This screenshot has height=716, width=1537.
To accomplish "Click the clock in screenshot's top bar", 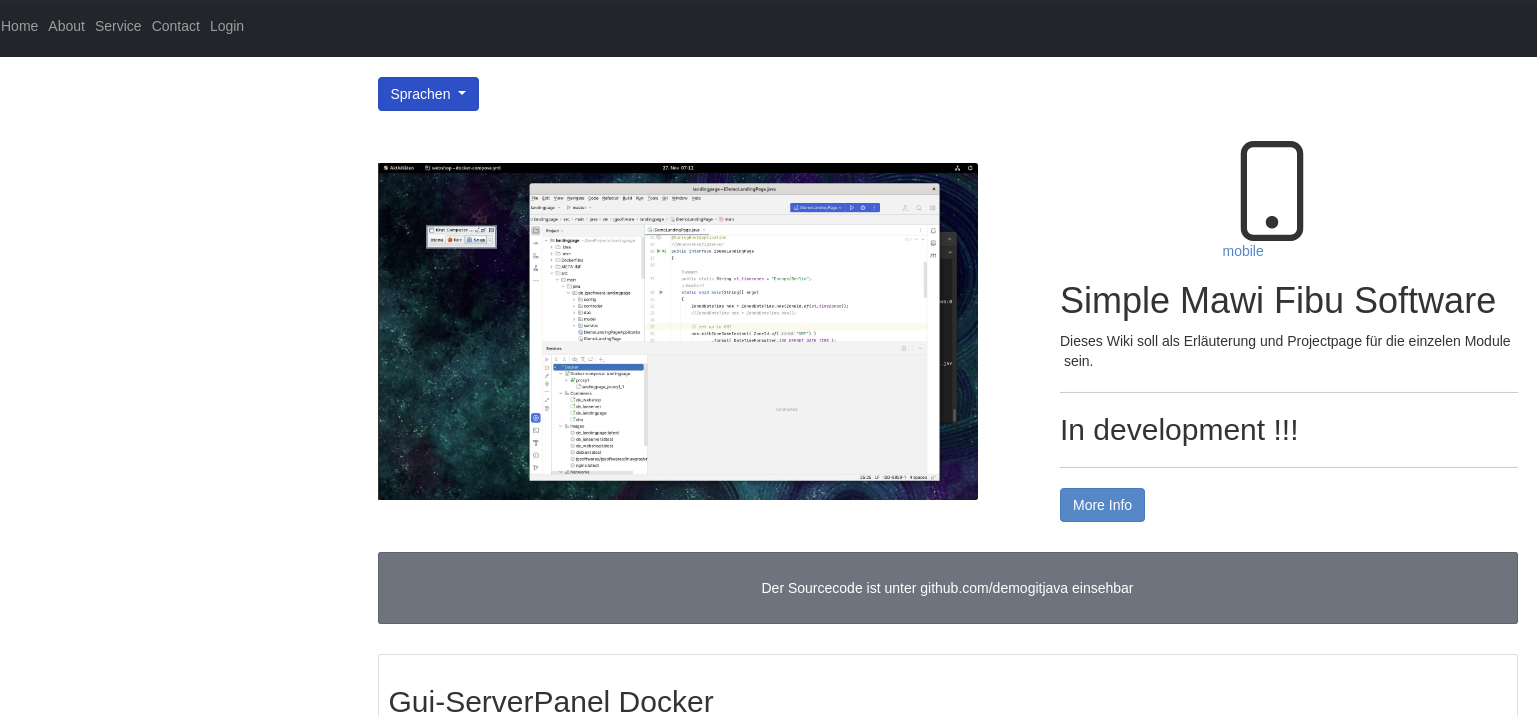I will [677, 168].
